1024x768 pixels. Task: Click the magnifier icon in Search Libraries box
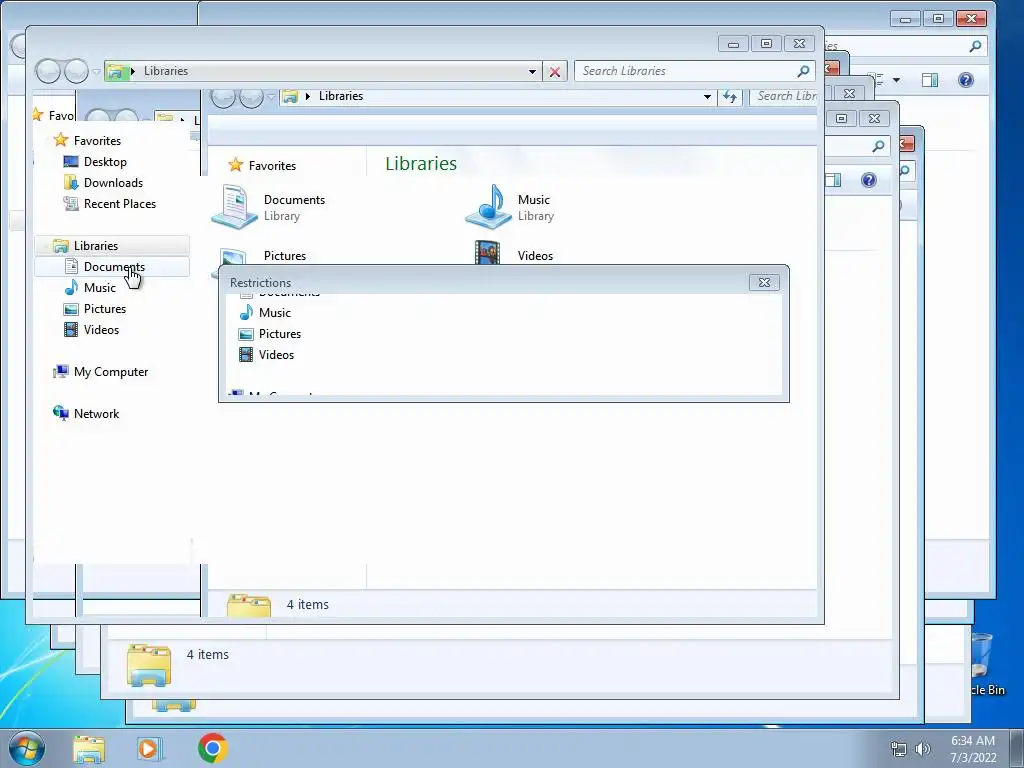[x=803, y=71]
